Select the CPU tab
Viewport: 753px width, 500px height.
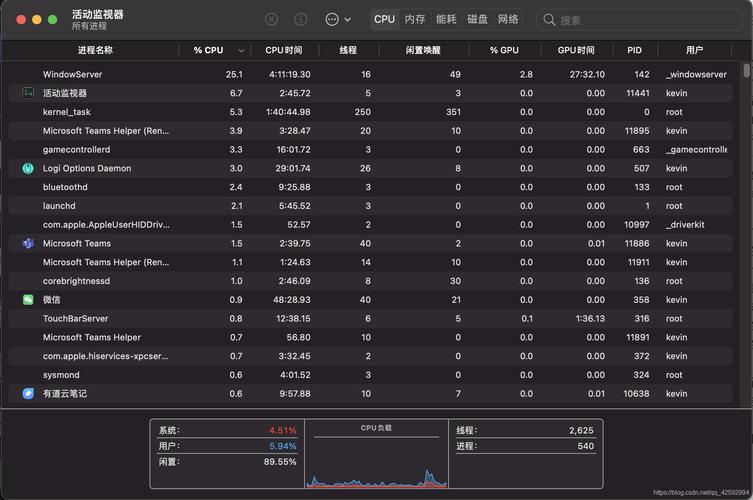tap(384, 19)
